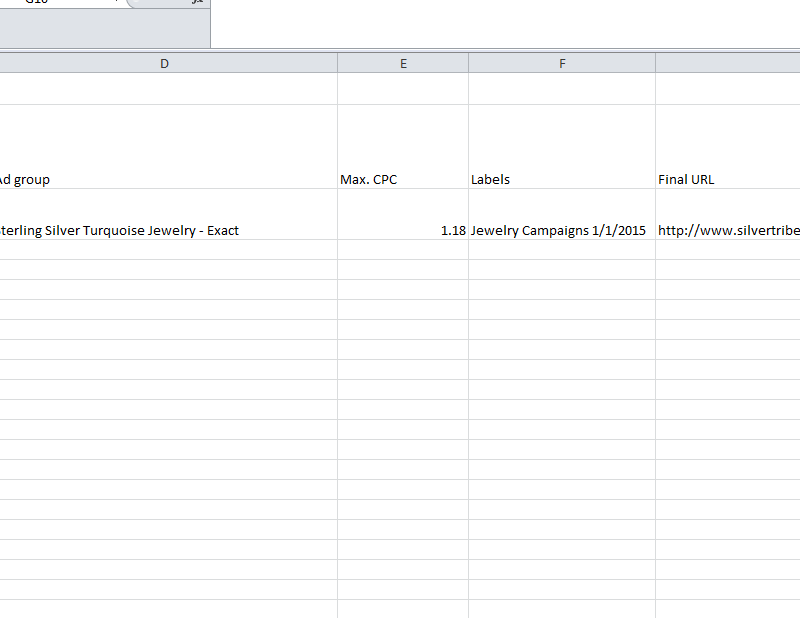Select column D header
The width and height of the screenshot is (800, 618).
click(164, 62)
